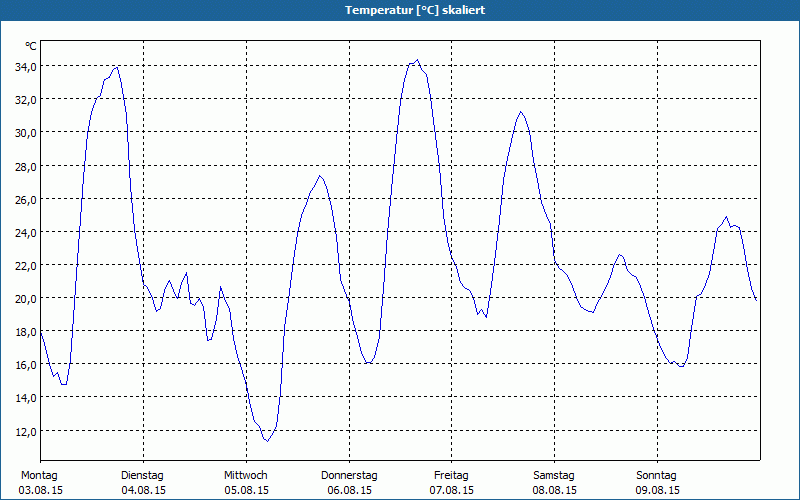The width and height of the screenshot is (800, 500).
Task: Click the 26,0 value on the temperature axis
Action: [x=25, y=199]
